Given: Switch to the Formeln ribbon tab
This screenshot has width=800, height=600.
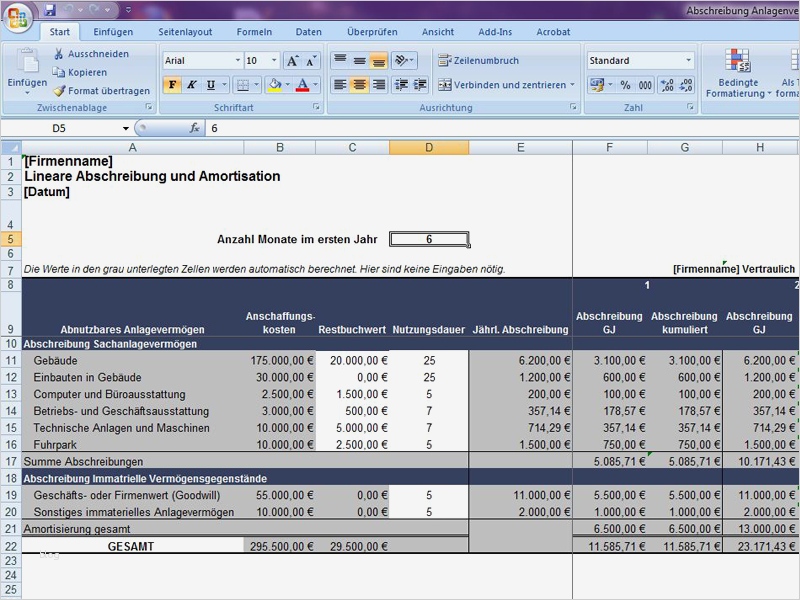Looking at the screenshot, I should [x=254, y=32].
